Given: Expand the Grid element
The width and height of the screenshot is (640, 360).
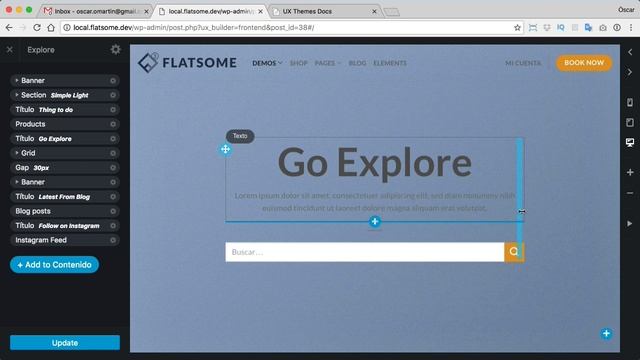Looking at the screenshot, I should pos(17,153).
